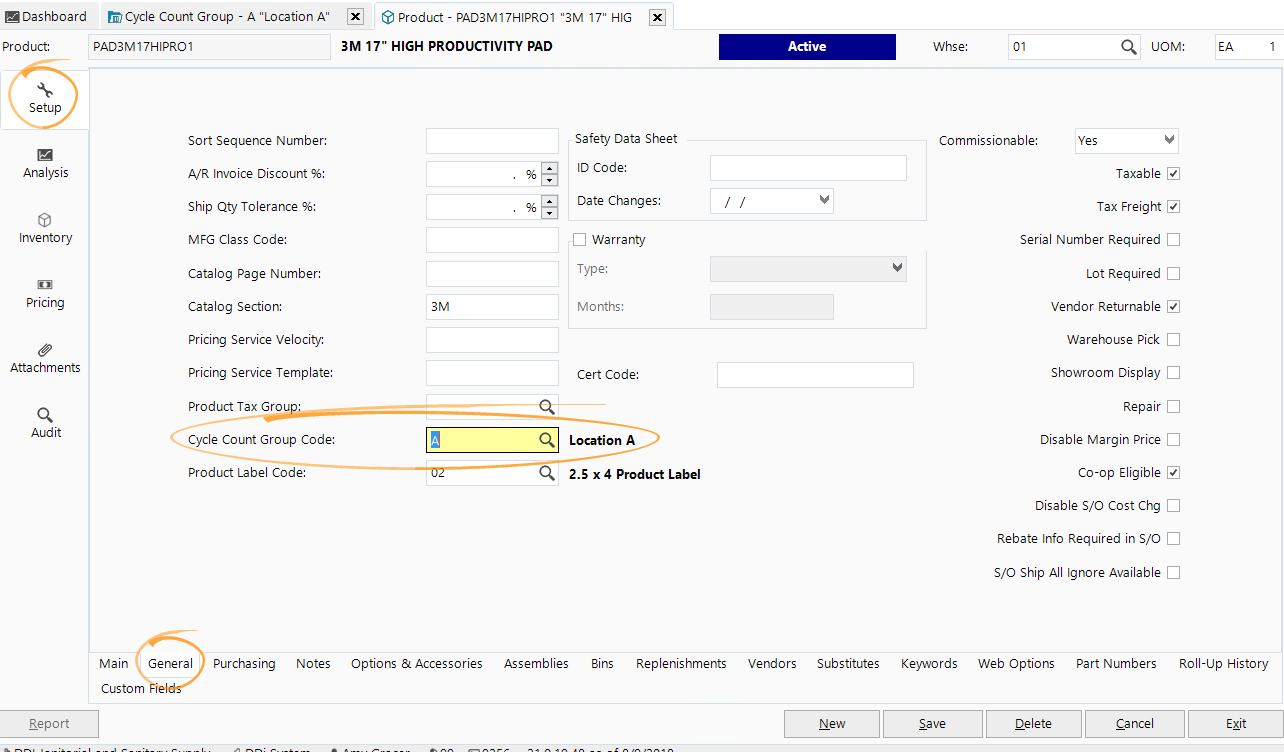This screenshot has height=752, width=1284.
Task: Enable the Lot Required checkbox
Action: pyautogui.click(x=1173, y=273)
